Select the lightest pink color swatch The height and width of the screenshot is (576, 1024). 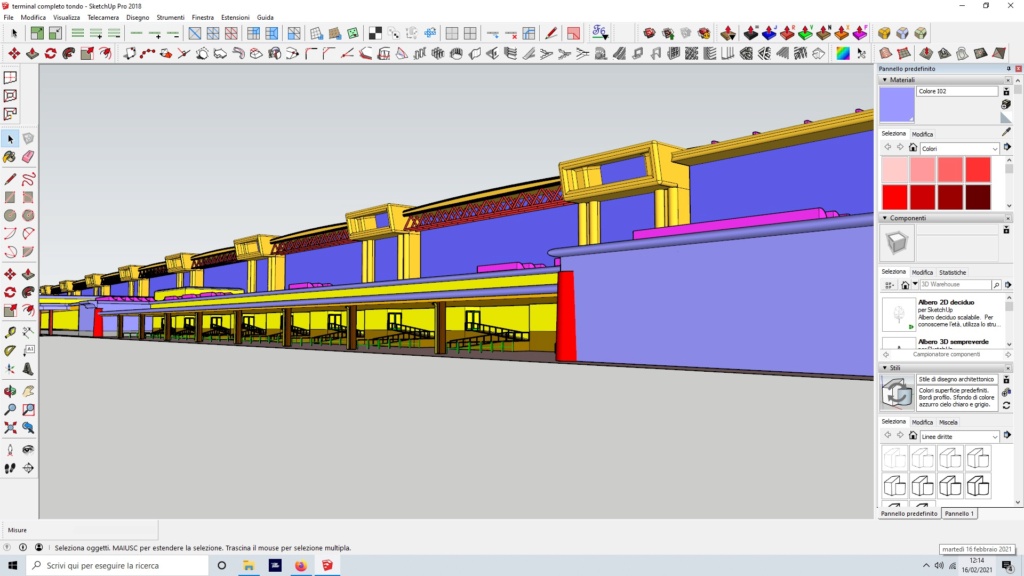(x=895, y=170)
